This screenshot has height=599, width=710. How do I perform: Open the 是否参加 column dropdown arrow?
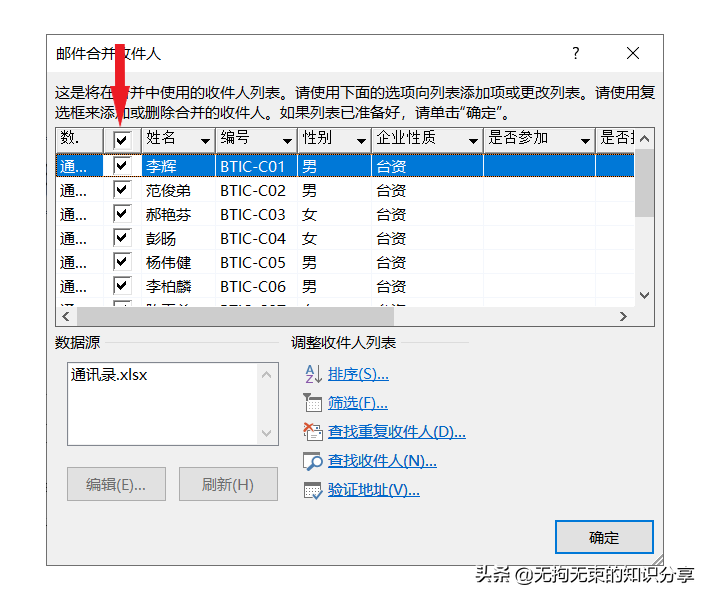(585, 141)
